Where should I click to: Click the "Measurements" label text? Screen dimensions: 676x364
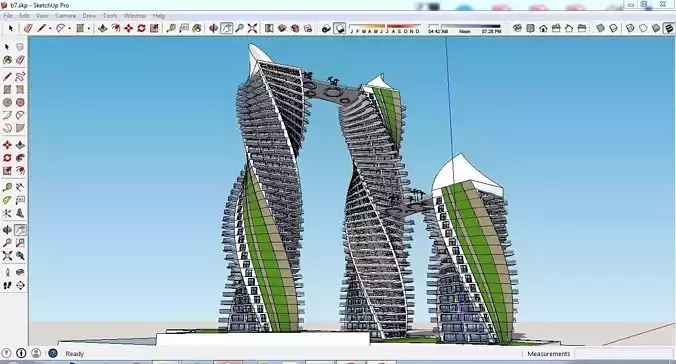548,354
